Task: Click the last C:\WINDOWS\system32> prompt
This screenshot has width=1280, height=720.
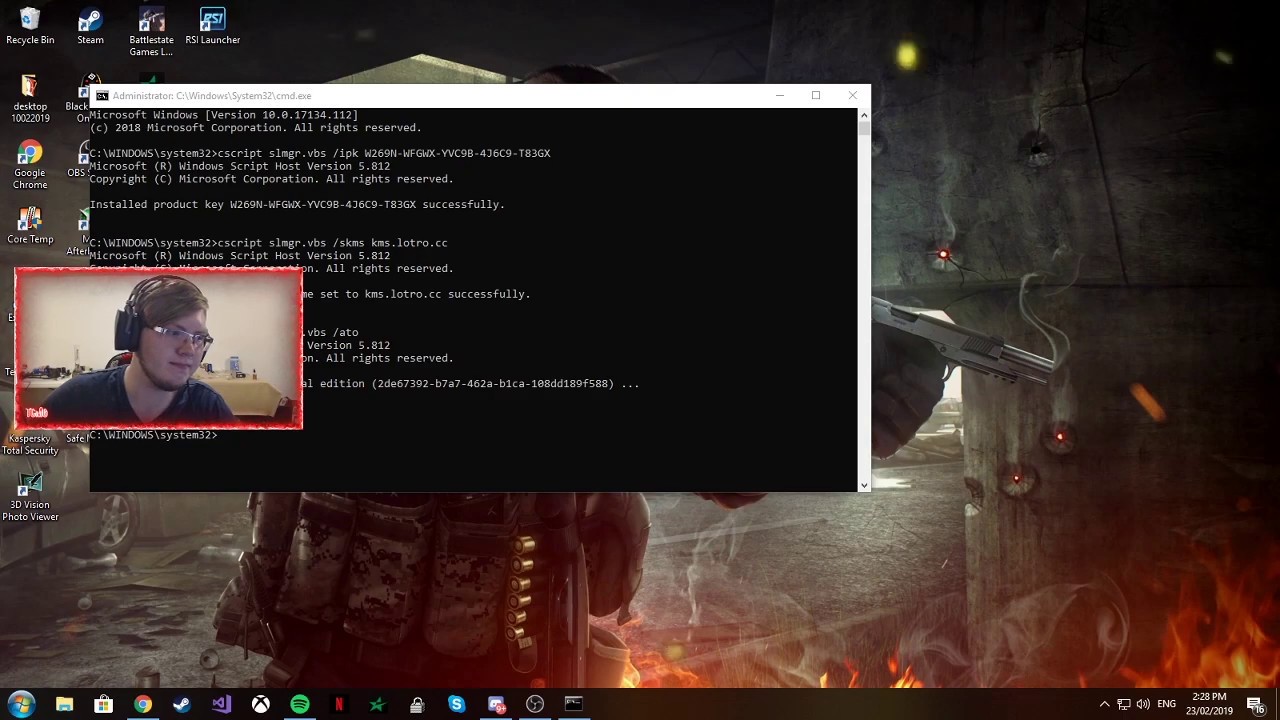Action: [x=153, y=435]
